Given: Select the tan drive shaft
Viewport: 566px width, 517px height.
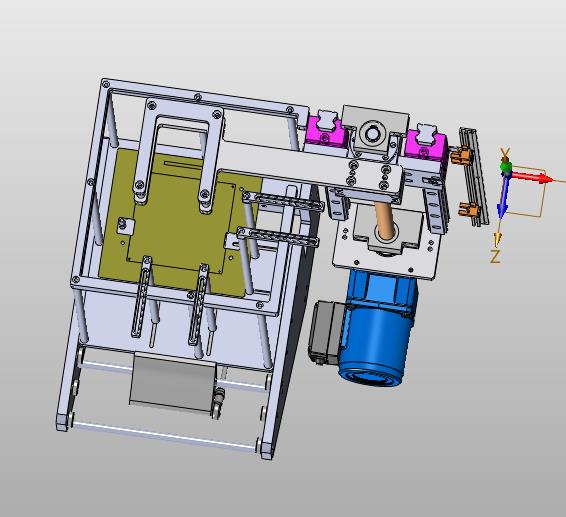Looking at the screenshot, I should 384,220.
